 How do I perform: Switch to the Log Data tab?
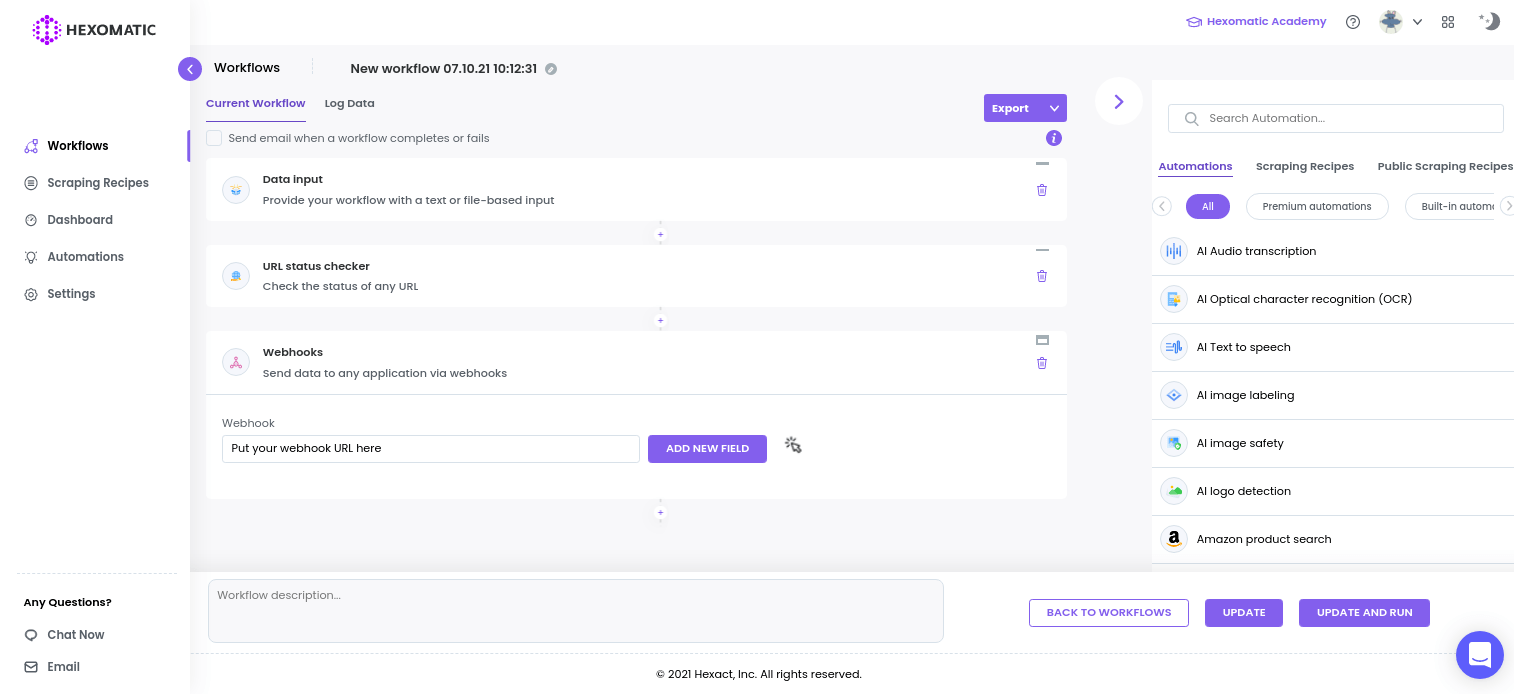(x=349, y=103)
